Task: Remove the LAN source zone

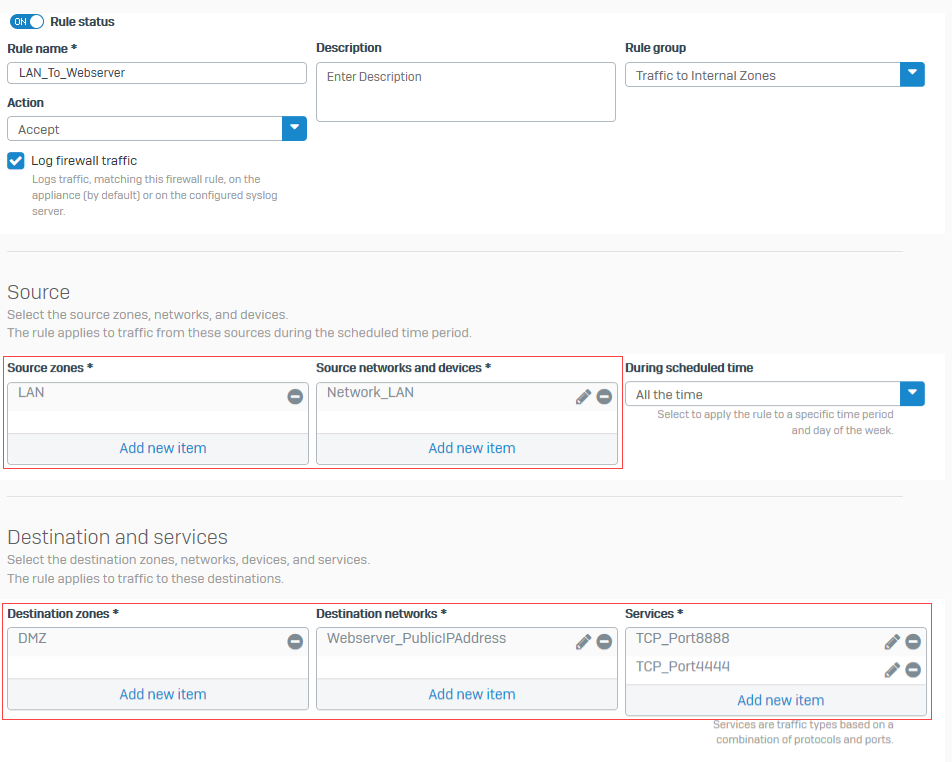Action: (294, 396)
